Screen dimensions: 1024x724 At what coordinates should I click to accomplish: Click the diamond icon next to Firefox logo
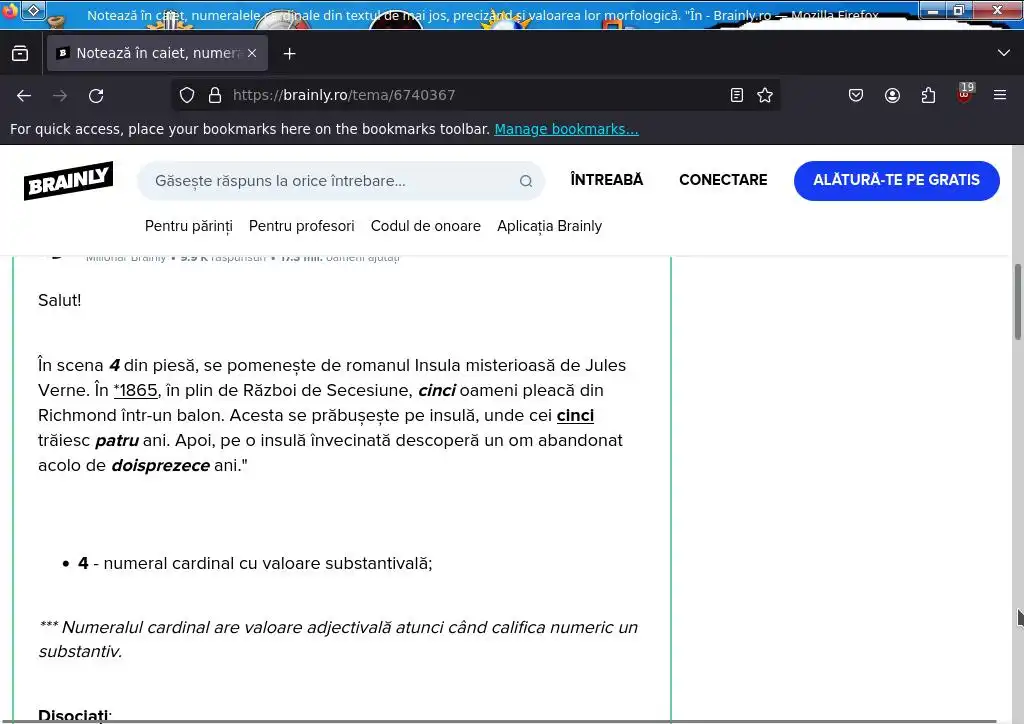[x=34, y=10]
